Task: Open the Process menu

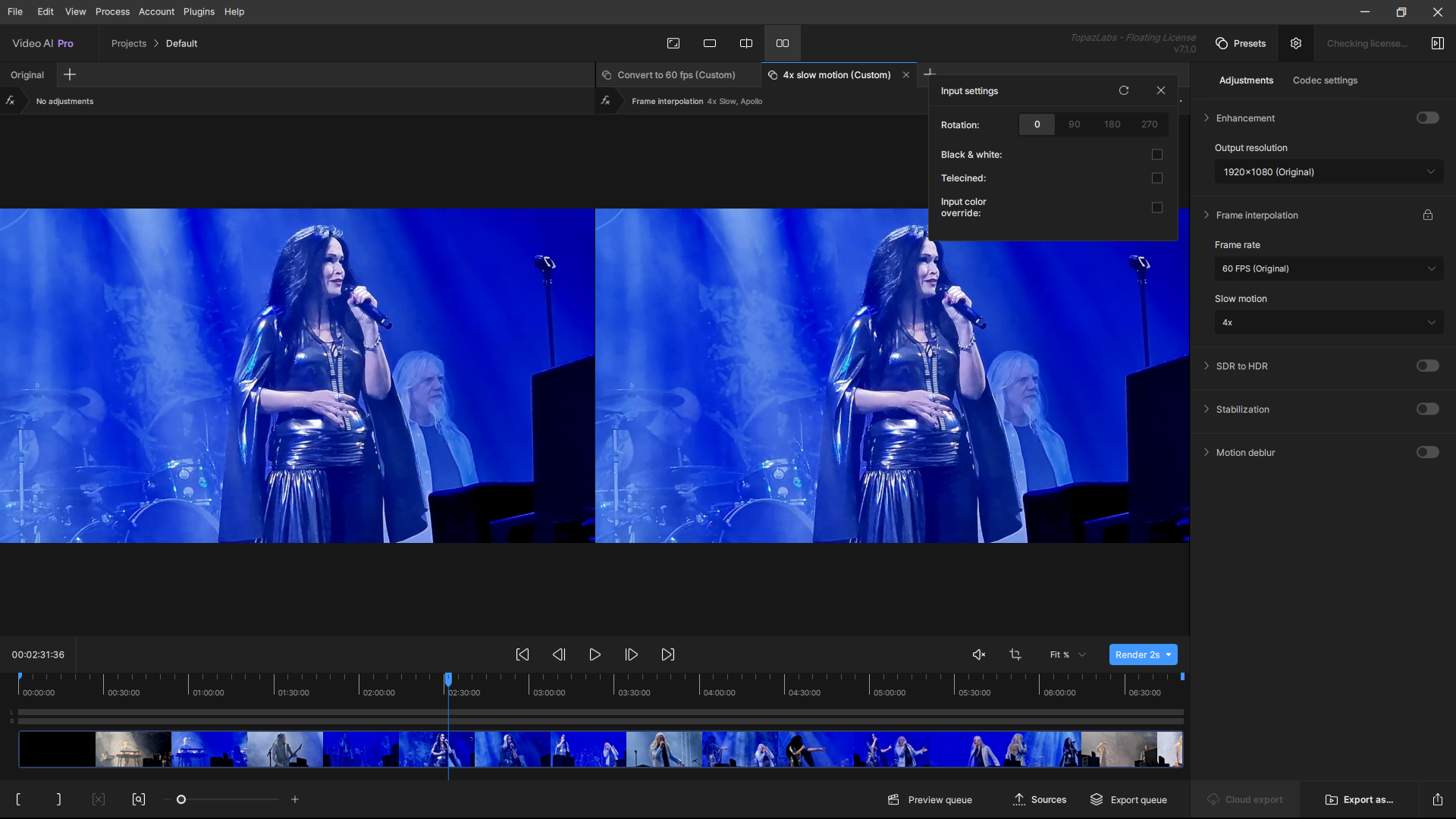Action: pos(112,11)
